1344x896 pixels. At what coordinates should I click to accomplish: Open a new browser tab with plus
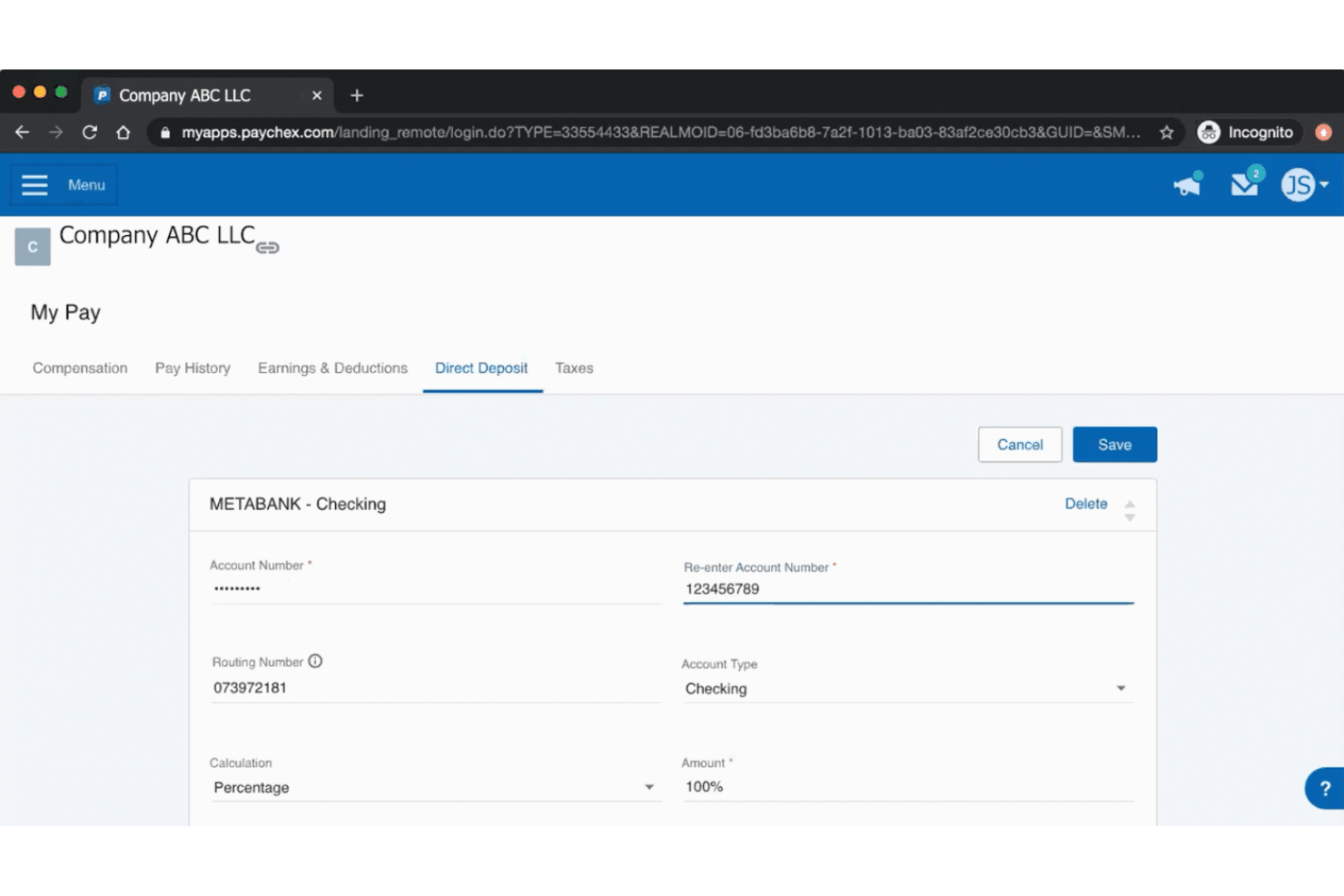pyautogui.click(x=357, y=95)
